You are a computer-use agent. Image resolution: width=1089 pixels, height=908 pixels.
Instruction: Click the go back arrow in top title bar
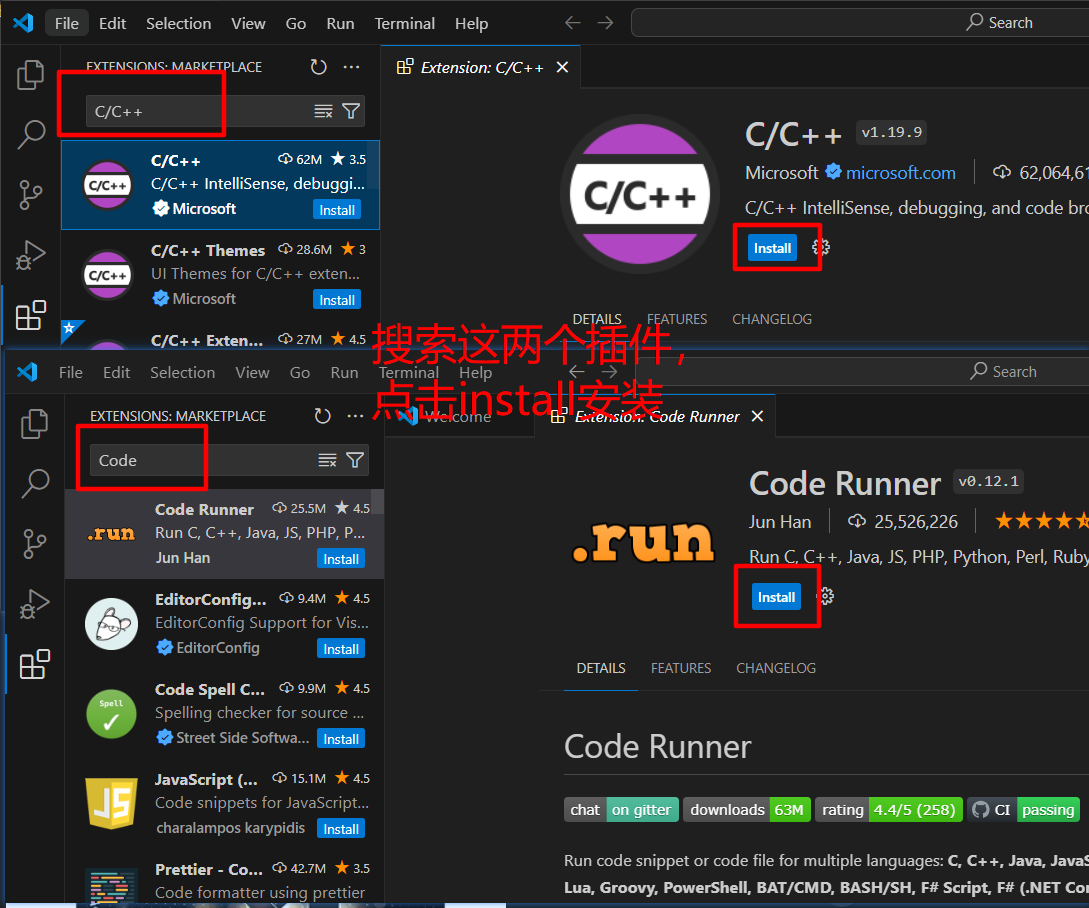pos(572,23)
